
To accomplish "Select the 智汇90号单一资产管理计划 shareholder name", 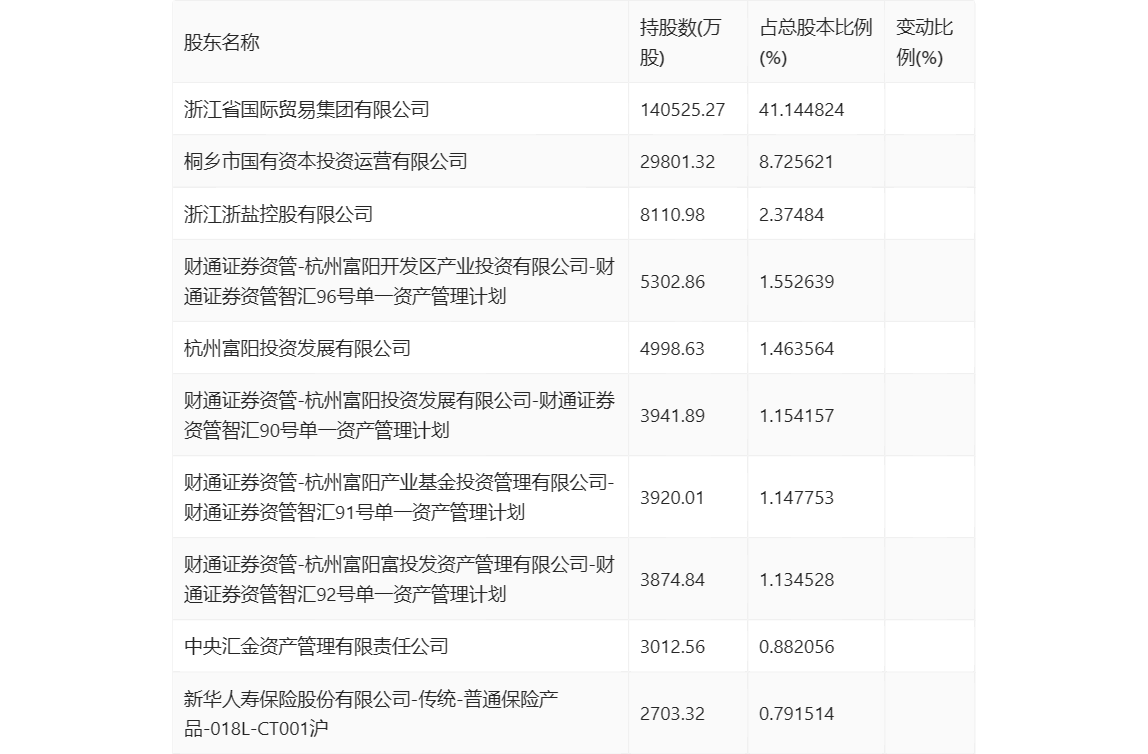I will (399, 415).
